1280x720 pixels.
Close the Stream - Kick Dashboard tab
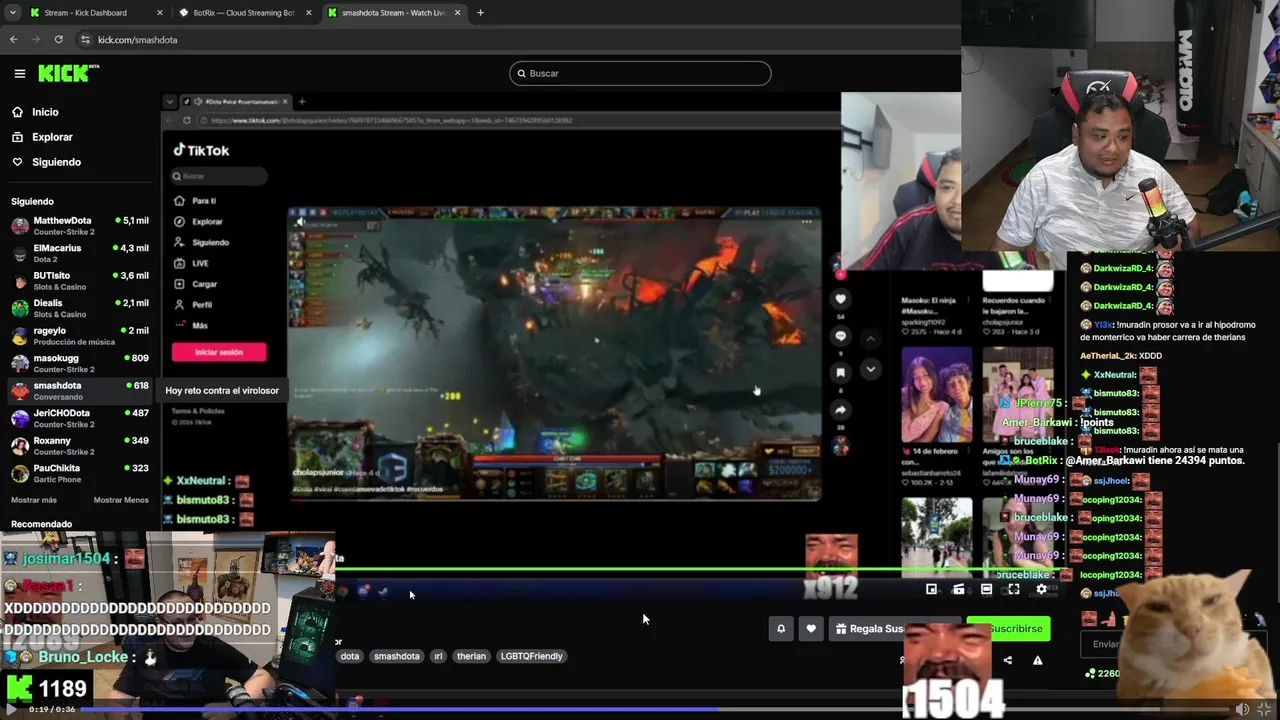click(x=160, y=13)
